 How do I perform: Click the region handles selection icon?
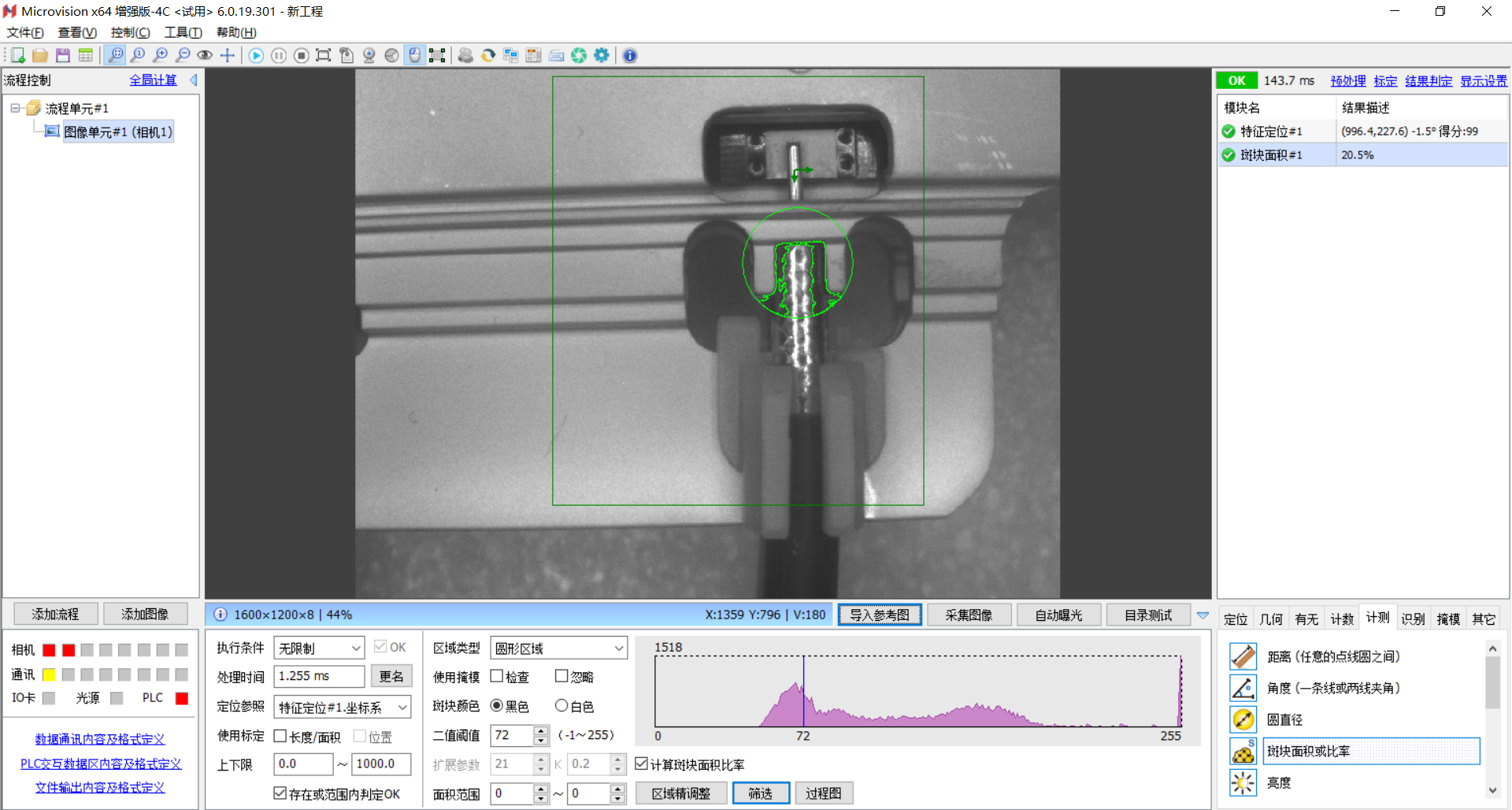point(437,55)
